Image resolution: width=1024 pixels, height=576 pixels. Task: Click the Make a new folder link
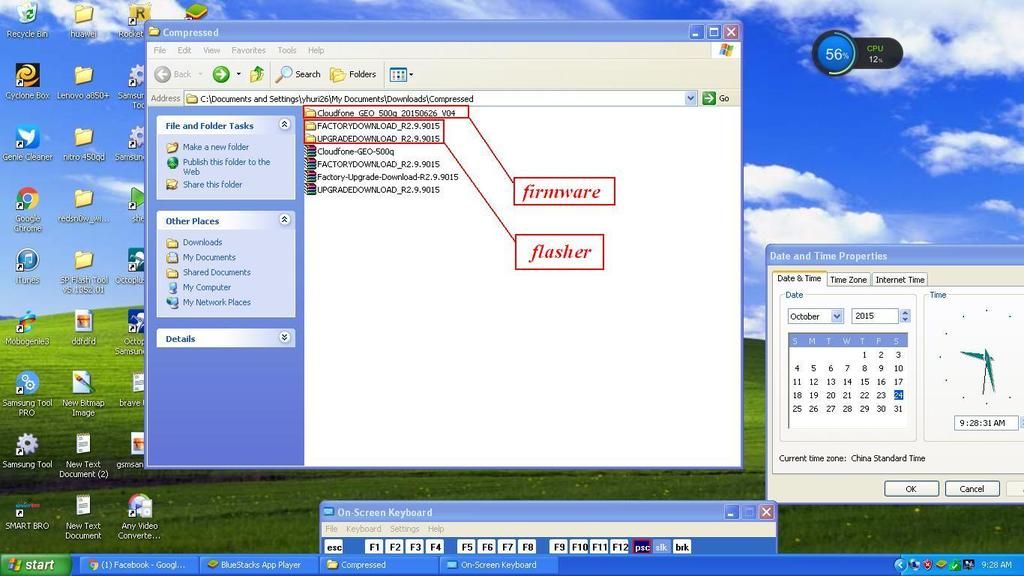[215, 147]
